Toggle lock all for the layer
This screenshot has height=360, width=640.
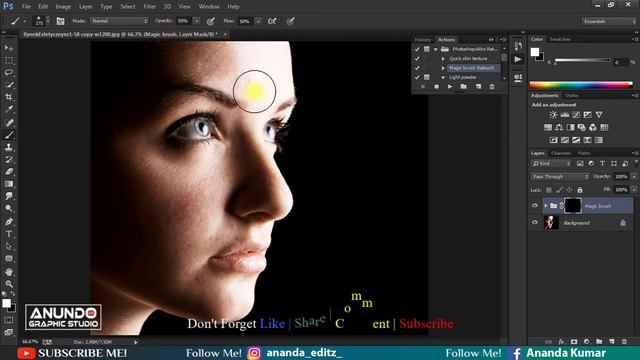[580, 190]
